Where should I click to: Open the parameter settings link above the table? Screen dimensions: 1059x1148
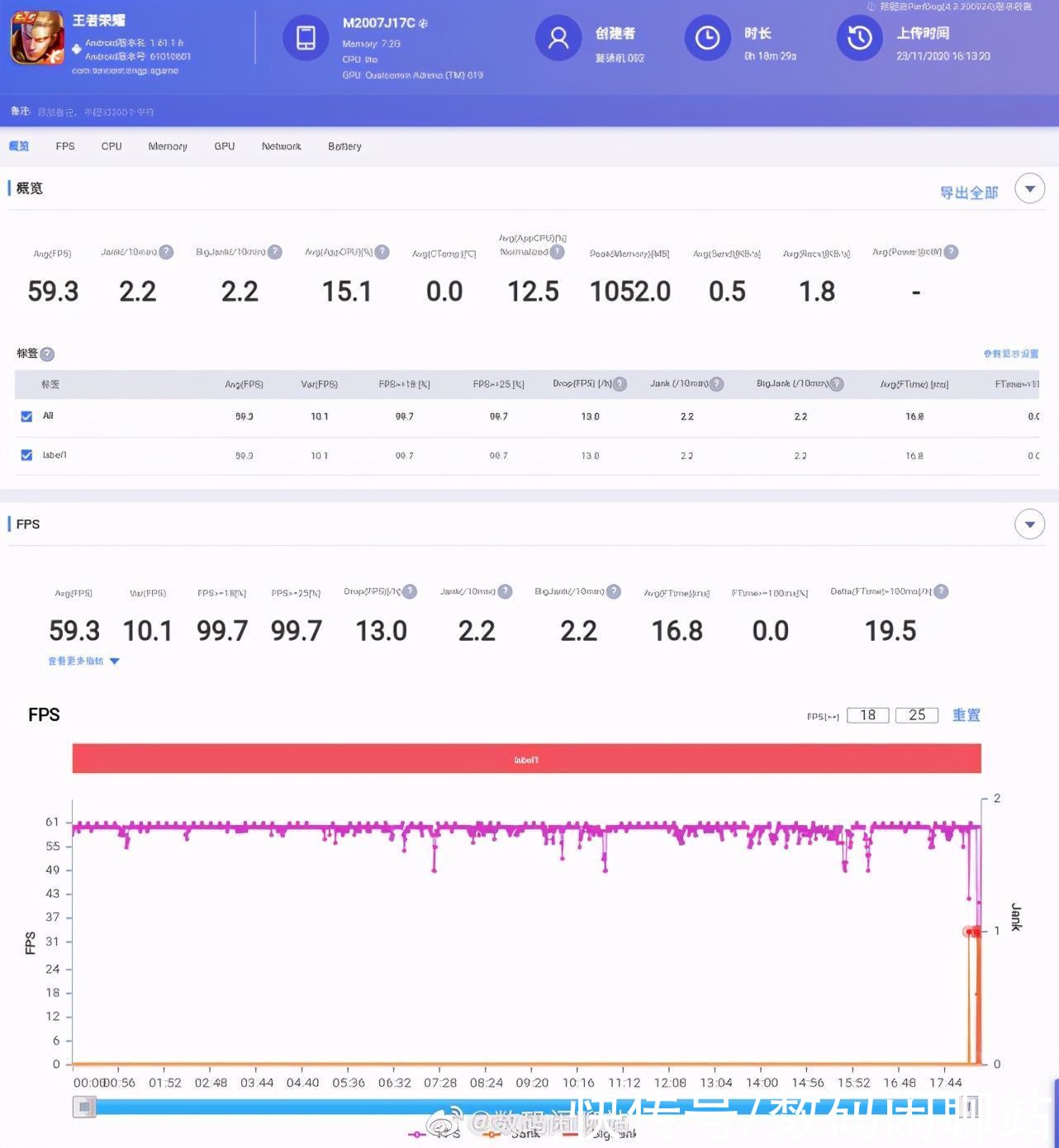1011,353
